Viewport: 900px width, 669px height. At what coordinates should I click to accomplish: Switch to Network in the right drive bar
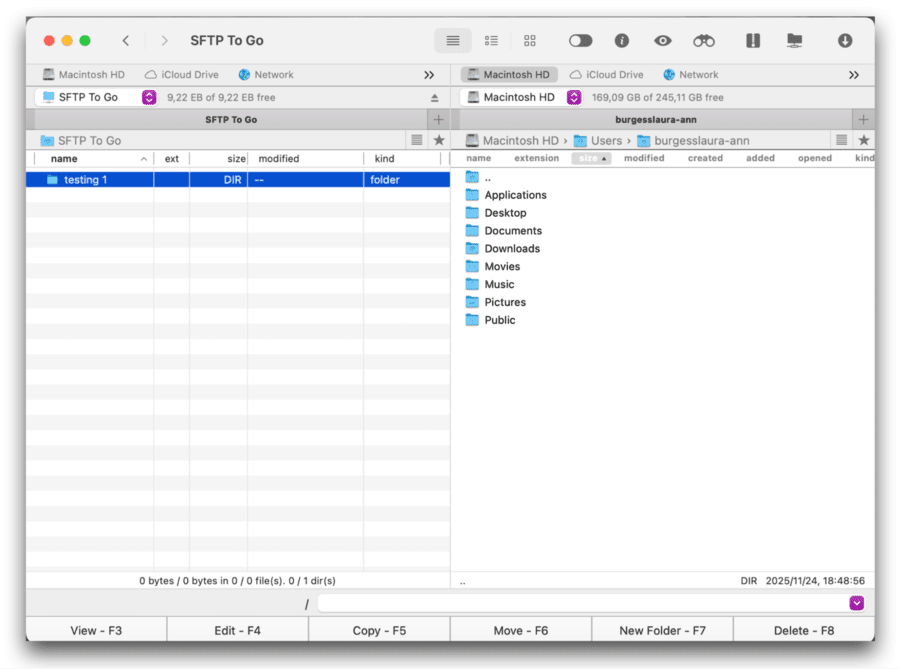690,74
